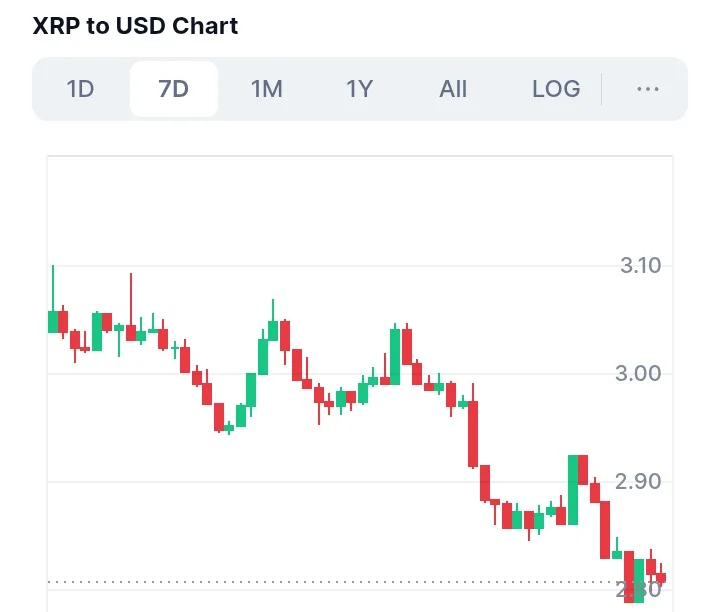
Task: Show the 1M price range
Action: [266, 89]
